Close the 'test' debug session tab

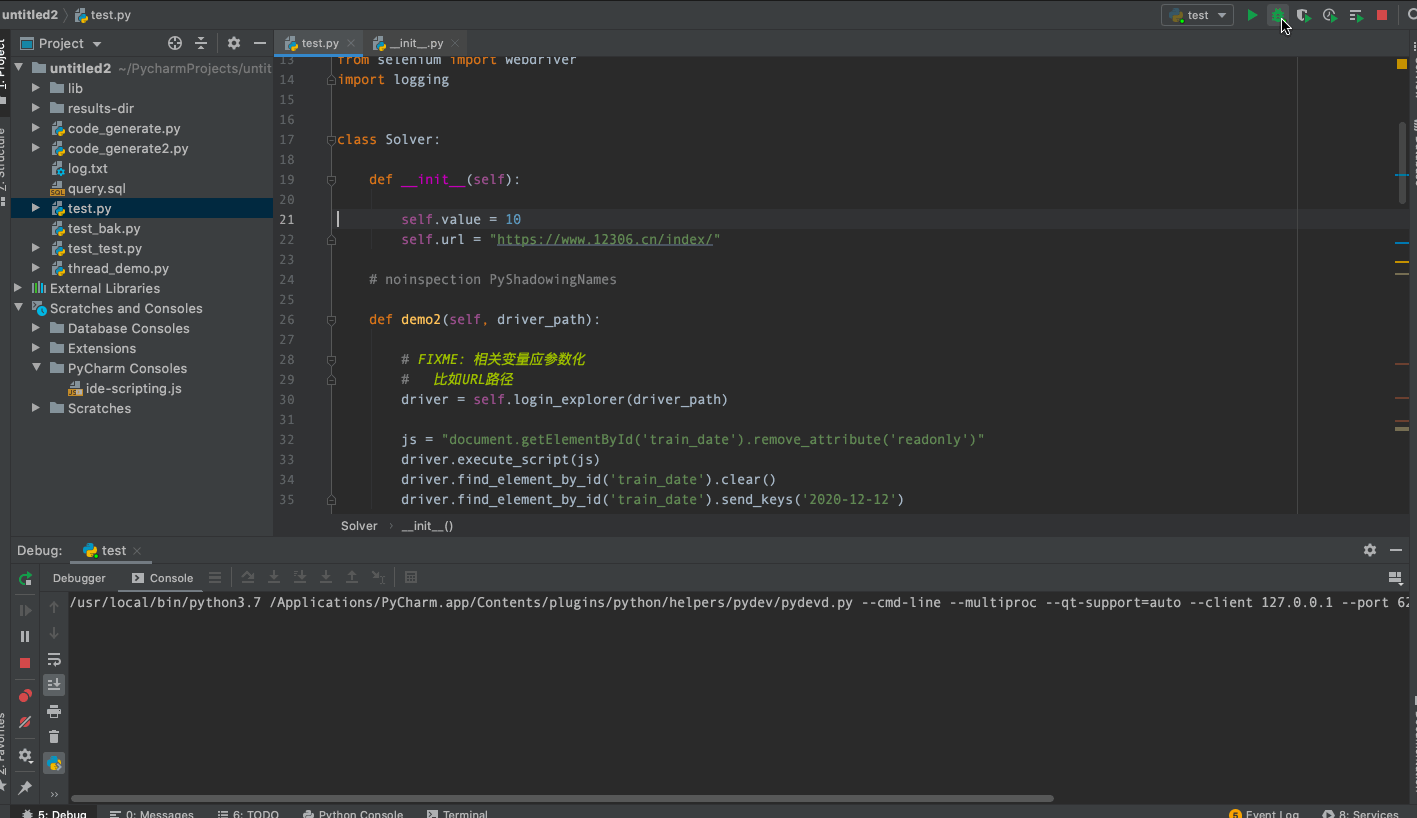[137, 551]
